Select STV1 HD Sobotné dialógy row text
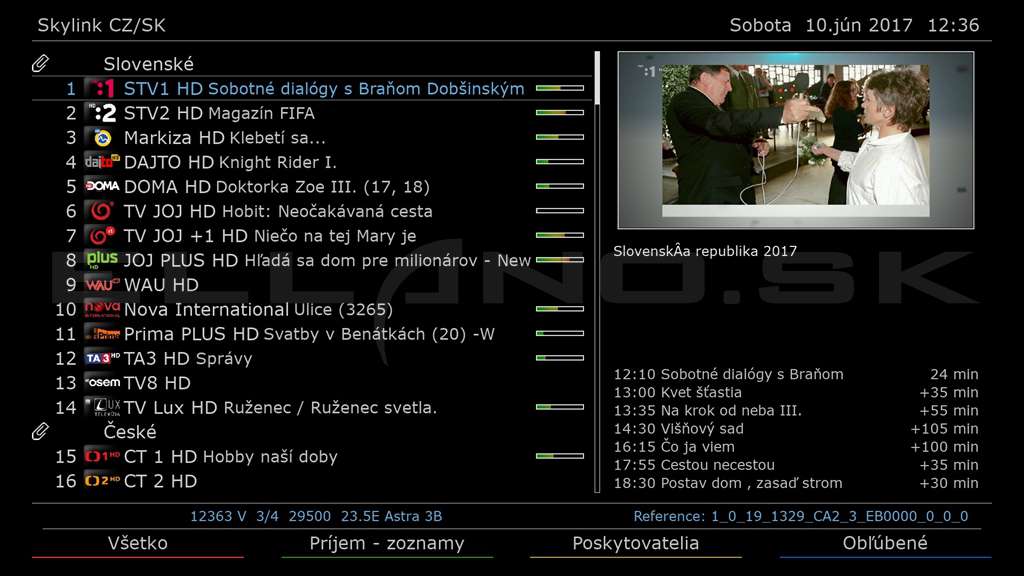The width and height of the screenshot is (1024, 576). click(x=324, y=89)
